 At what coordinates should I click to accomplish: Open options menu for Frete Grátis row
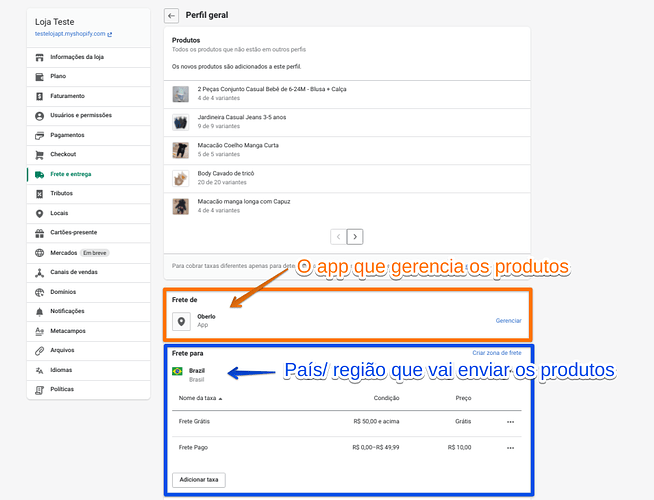click(x=511, y=422)
